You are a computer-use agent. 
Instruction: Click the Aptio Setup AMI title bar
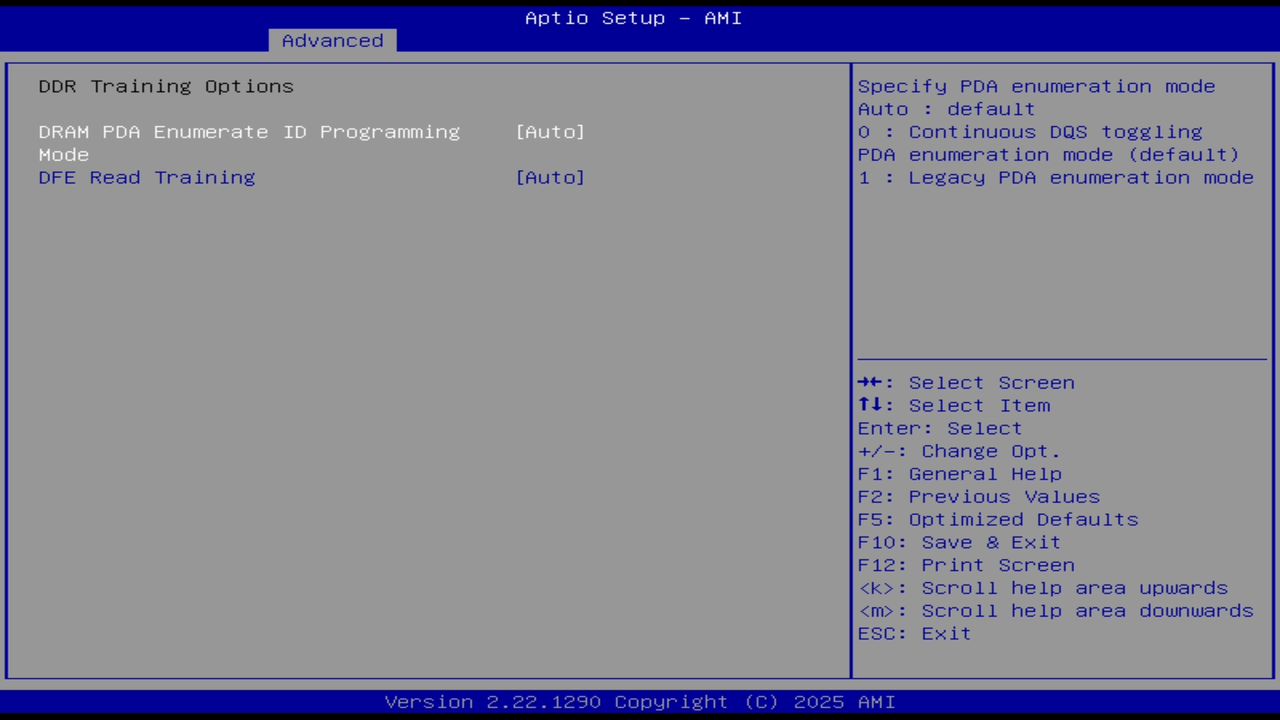point(633,17)
